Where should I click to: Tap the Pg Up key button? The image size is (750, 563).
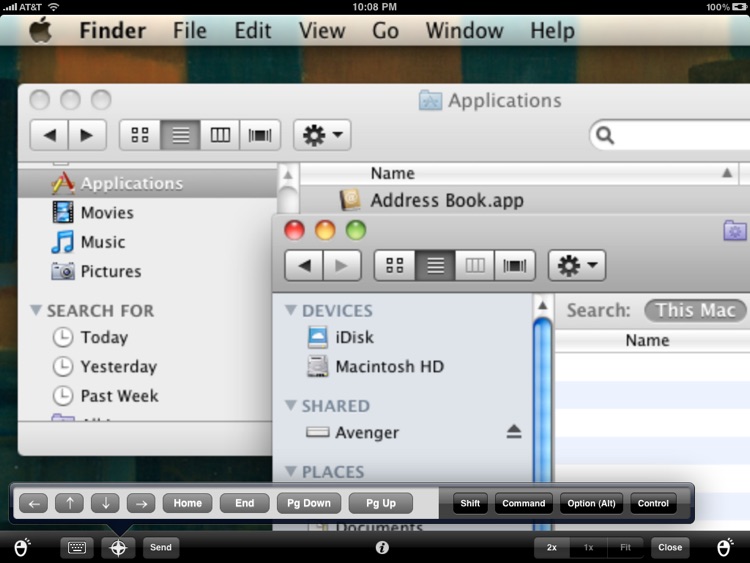381,503
